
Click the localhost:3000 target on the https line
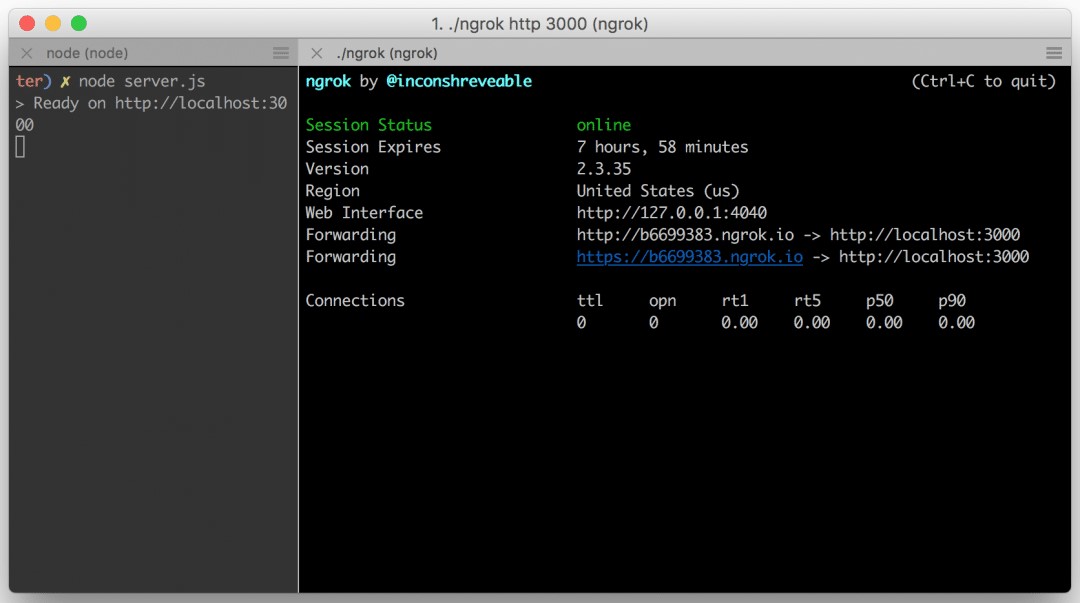click(x=933, y=257)
